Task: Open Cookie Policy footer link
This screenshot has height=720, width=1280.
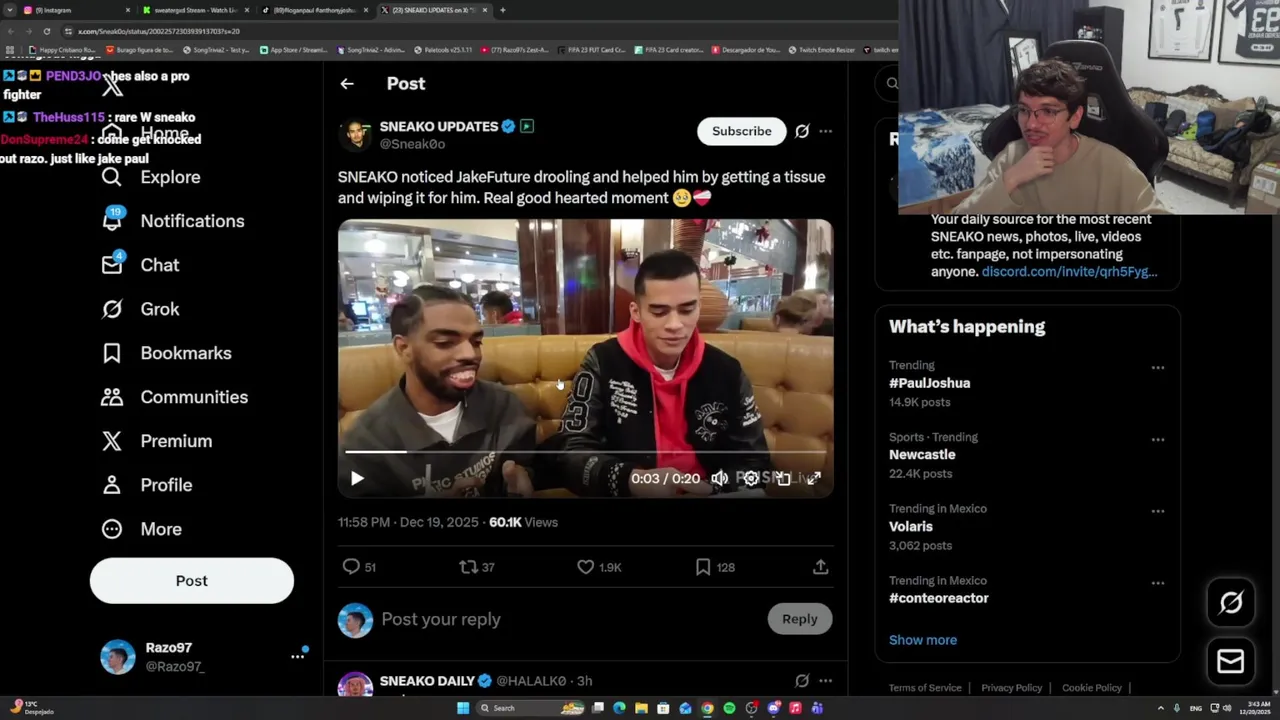Action: tap(1092, 688)
